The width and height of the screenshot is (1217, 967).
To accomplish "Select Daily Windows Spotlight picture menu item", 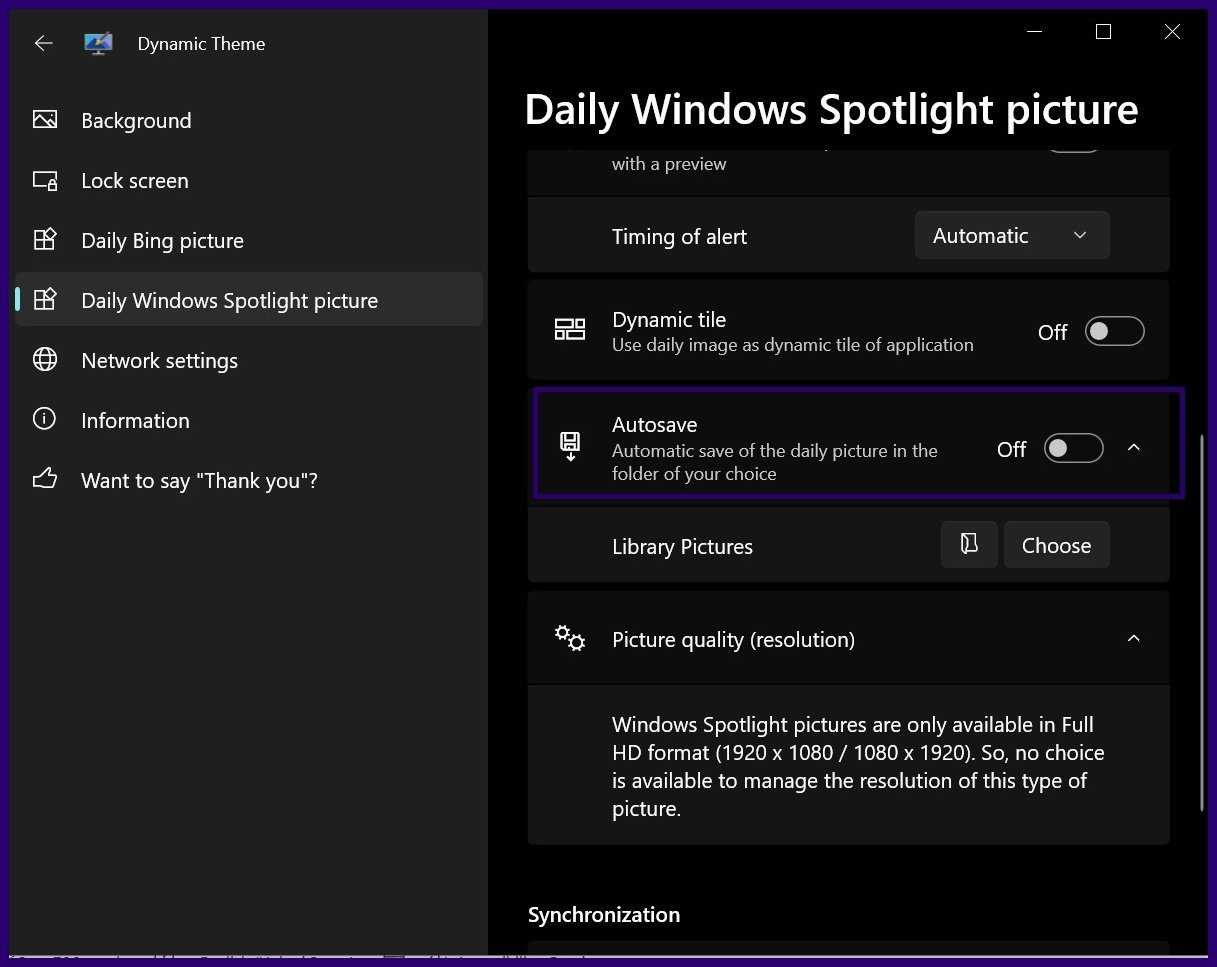I will pos(229,300).
